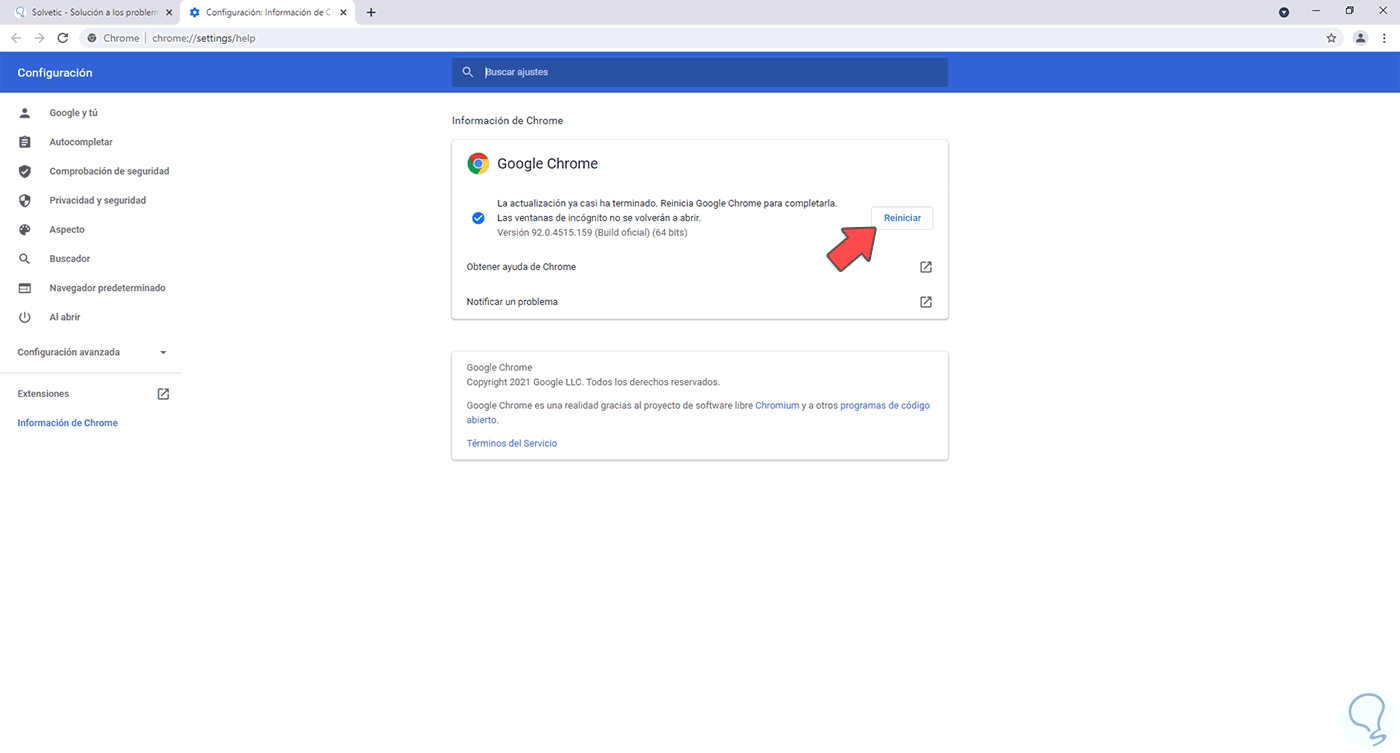Viewport: 1400px width, 753px height.
Task: Click the clipboard icon beside Autocompletar
Action: pos(25,142)
